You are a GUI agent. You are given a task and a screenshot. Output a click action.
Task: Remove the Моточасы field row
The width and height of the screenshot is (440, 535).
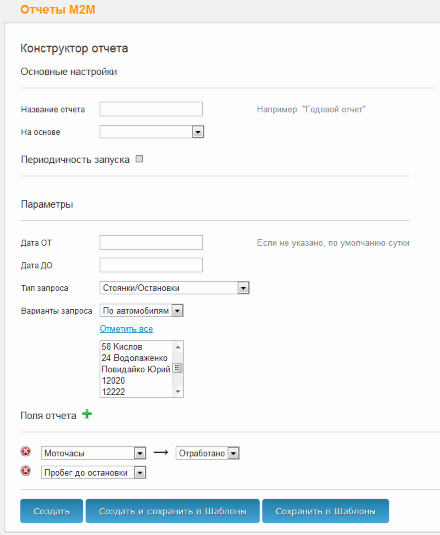coord(26,451)
